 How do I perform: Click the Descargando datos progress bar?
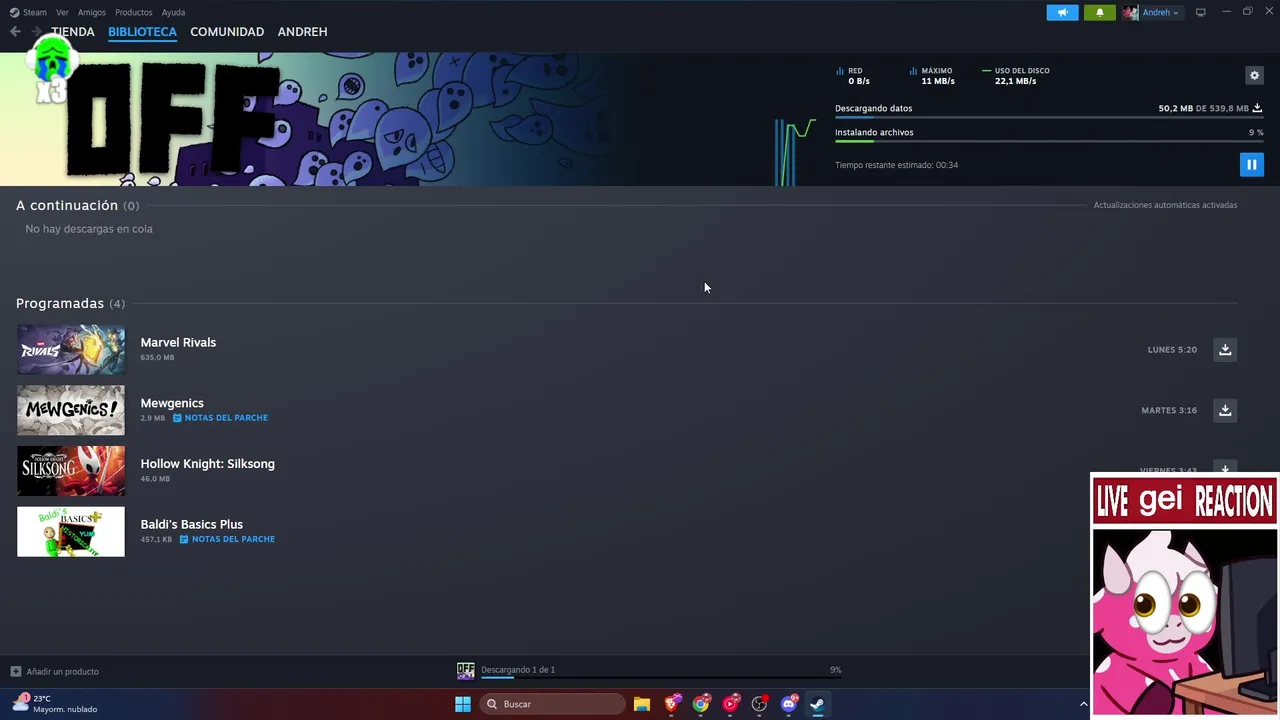coord(1048,118)
